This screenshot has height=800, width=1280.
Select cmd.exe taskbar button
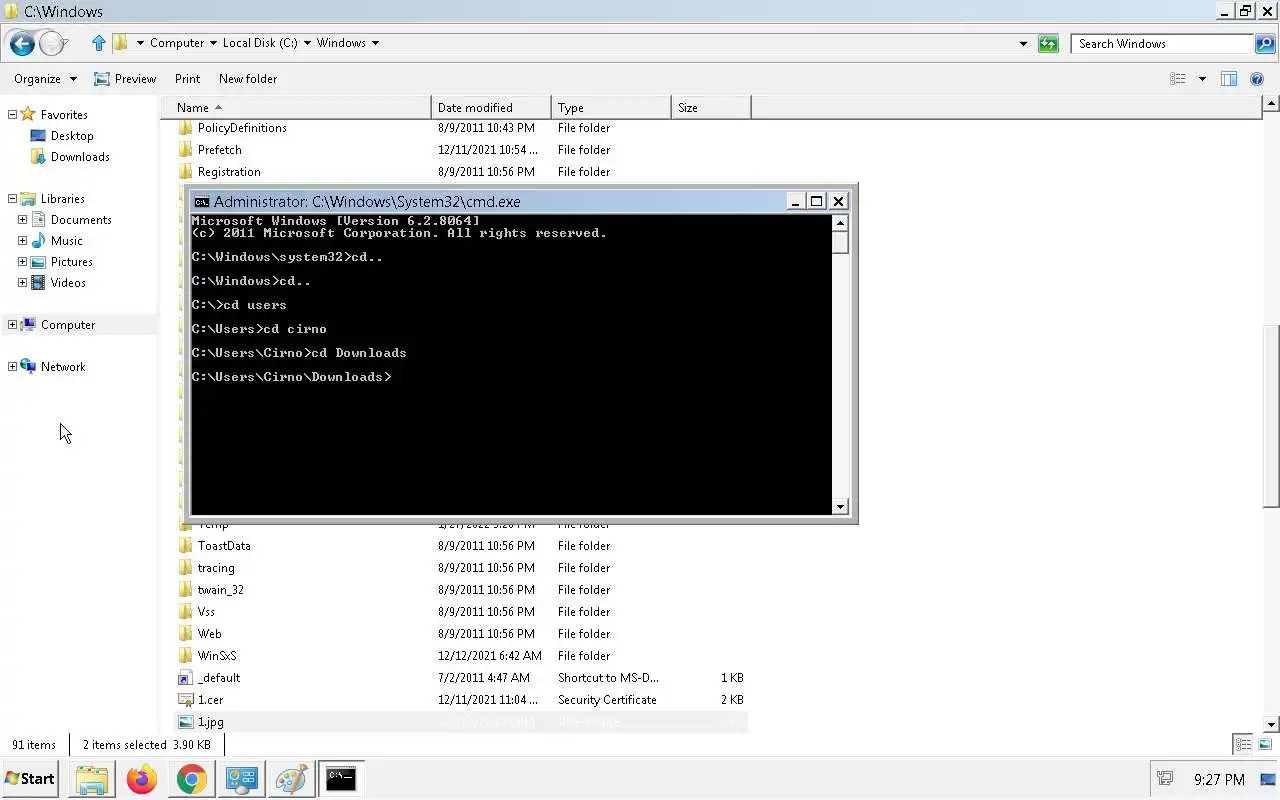[x=341, y=779]
